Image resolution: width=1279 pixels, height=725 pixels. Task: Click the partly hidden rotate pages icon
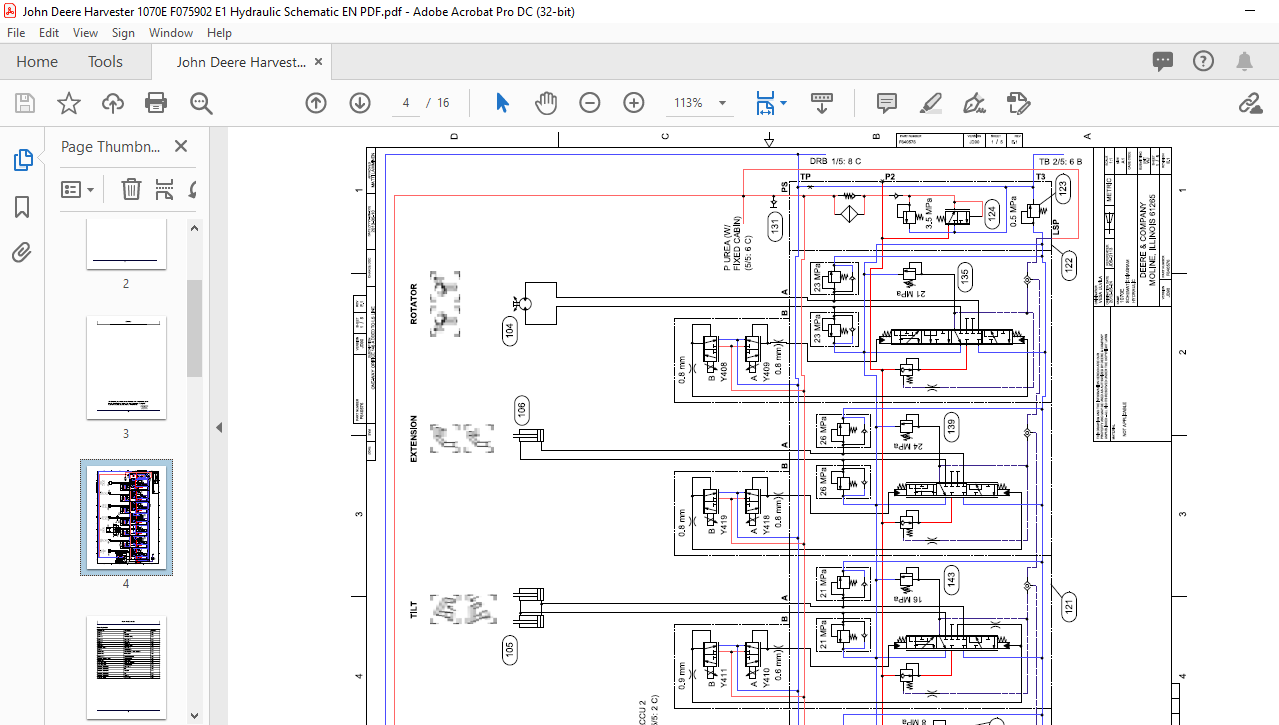192,189
